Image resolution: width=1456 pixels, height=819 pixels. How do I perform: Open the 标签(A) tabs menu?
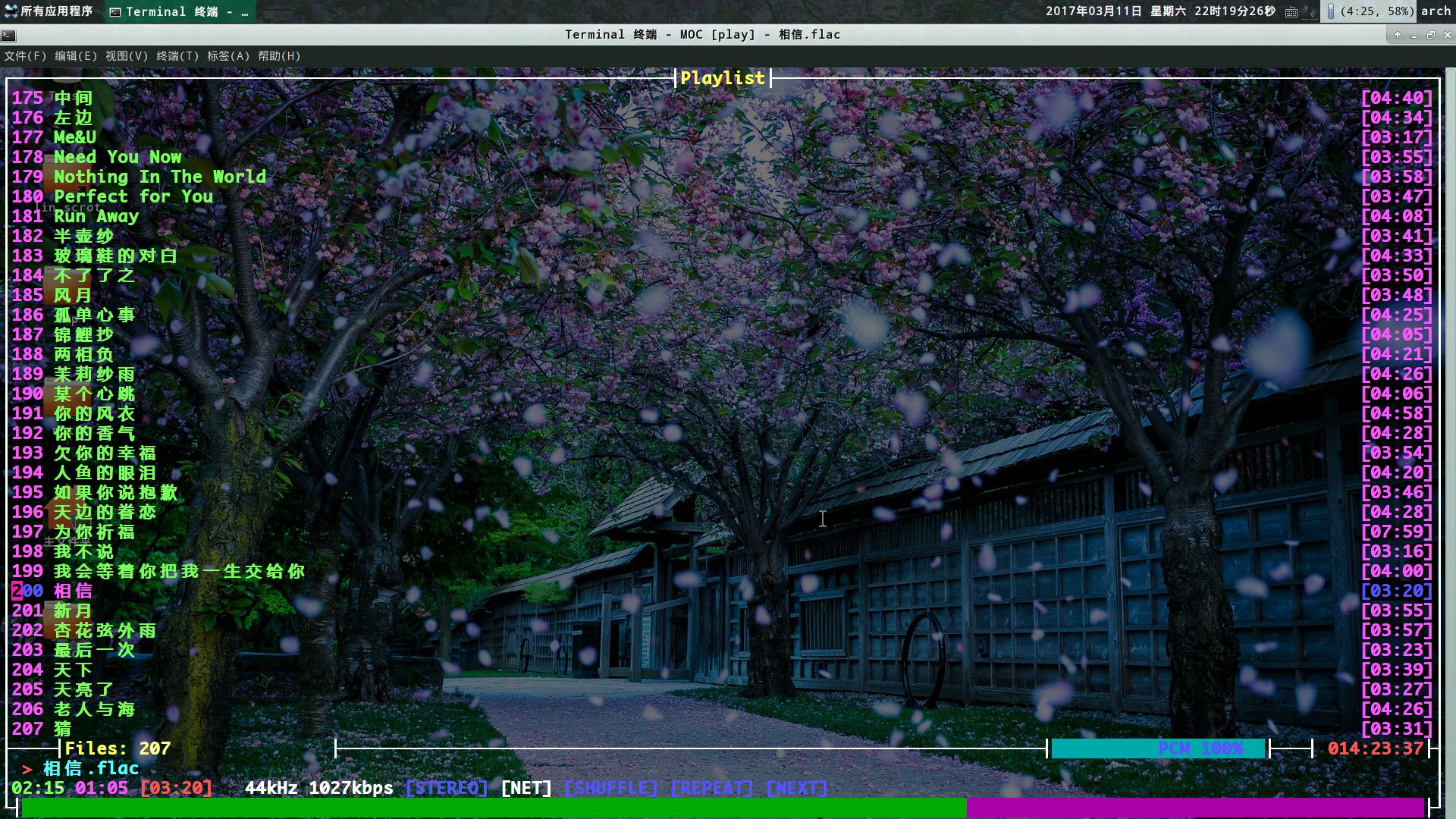[x=228, y=56]
